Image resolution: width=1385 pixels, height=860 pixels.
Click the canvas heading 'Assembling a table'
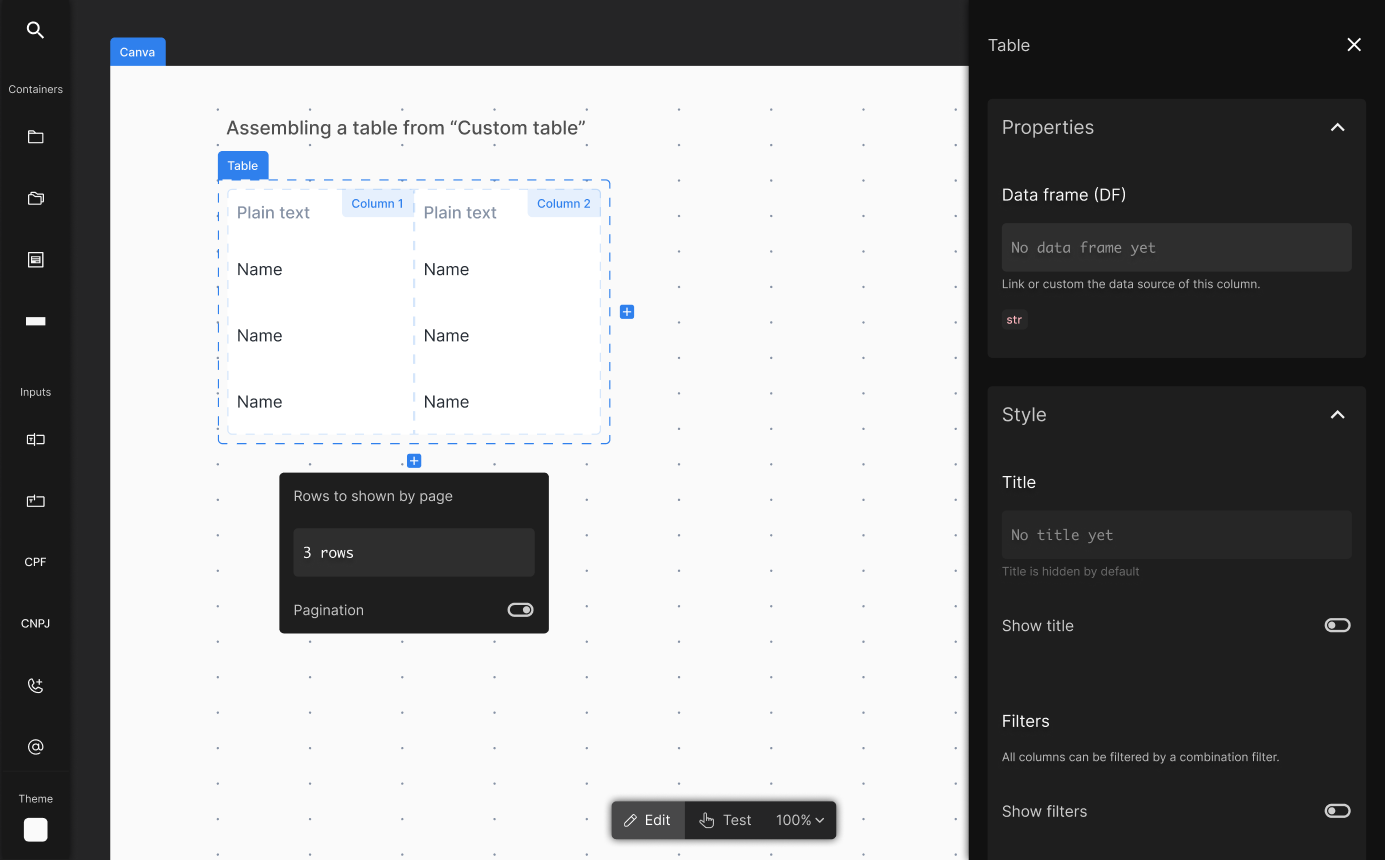[406, 128]
